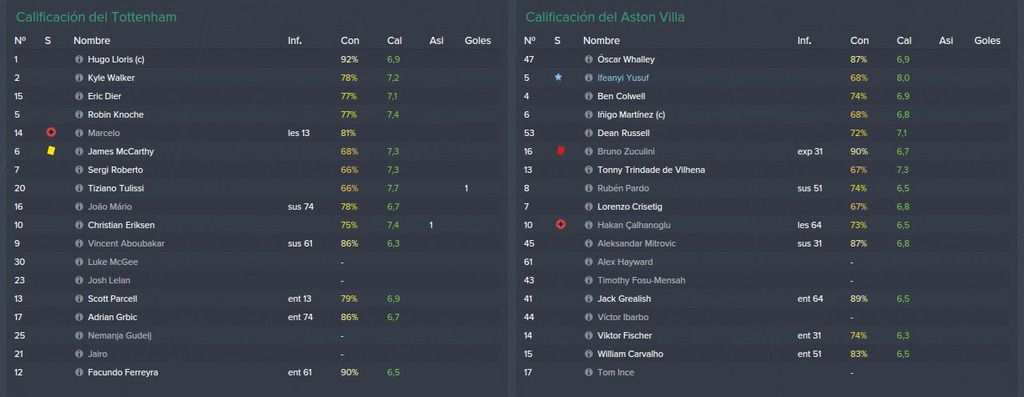
Task: Sort Tottenham table by Cal column
Action: [x=394, y=40]
